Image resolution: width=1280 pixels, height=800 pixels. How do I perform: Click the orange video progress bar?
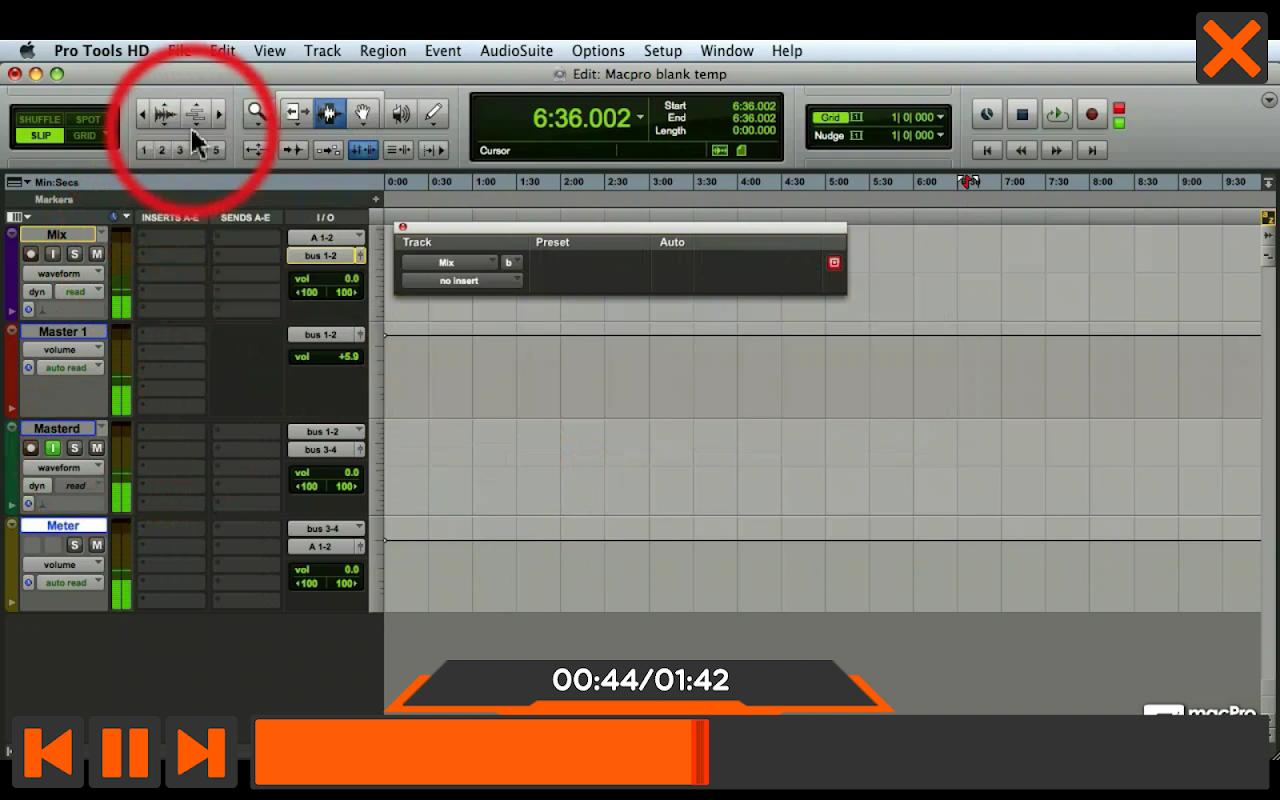pyautogui.click(x=482, y=751)
